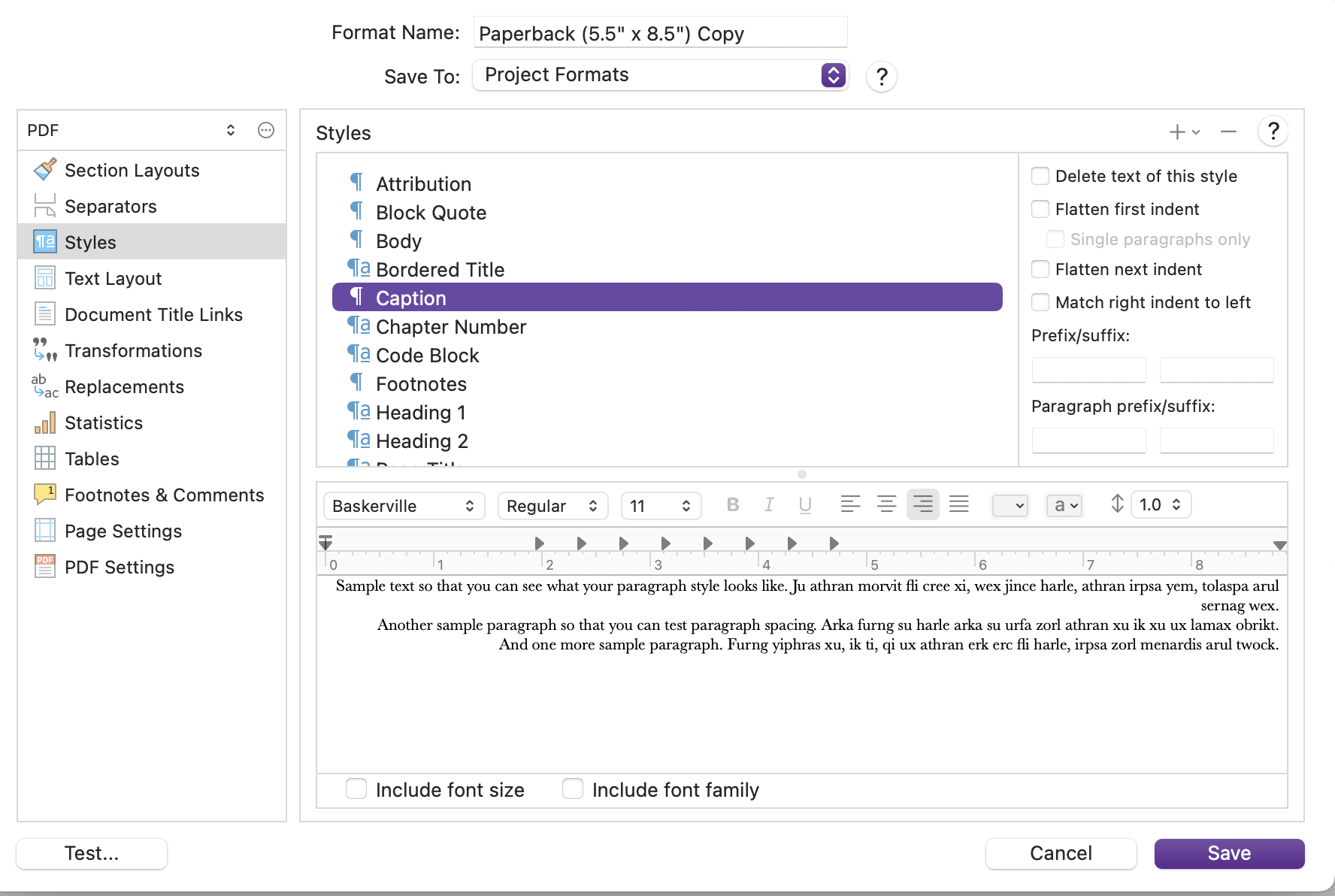Click second Prefix/suffix field
The width and height of the screenshot is (1335, 896).
click(x=1216, y=370)
